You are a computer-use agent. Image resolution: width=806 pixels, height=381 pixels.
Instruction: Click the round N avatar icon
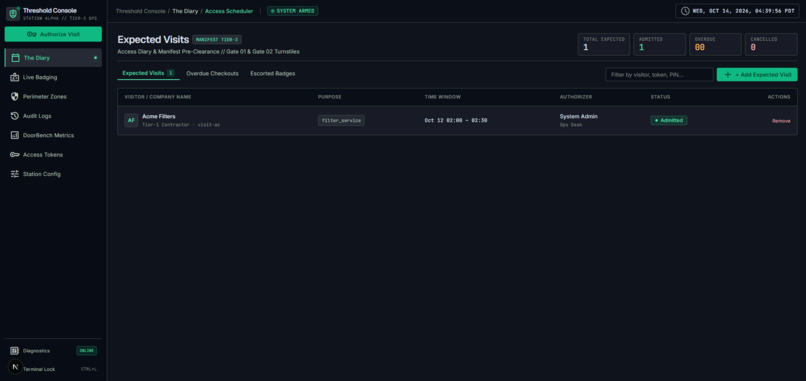pos(15,367)
